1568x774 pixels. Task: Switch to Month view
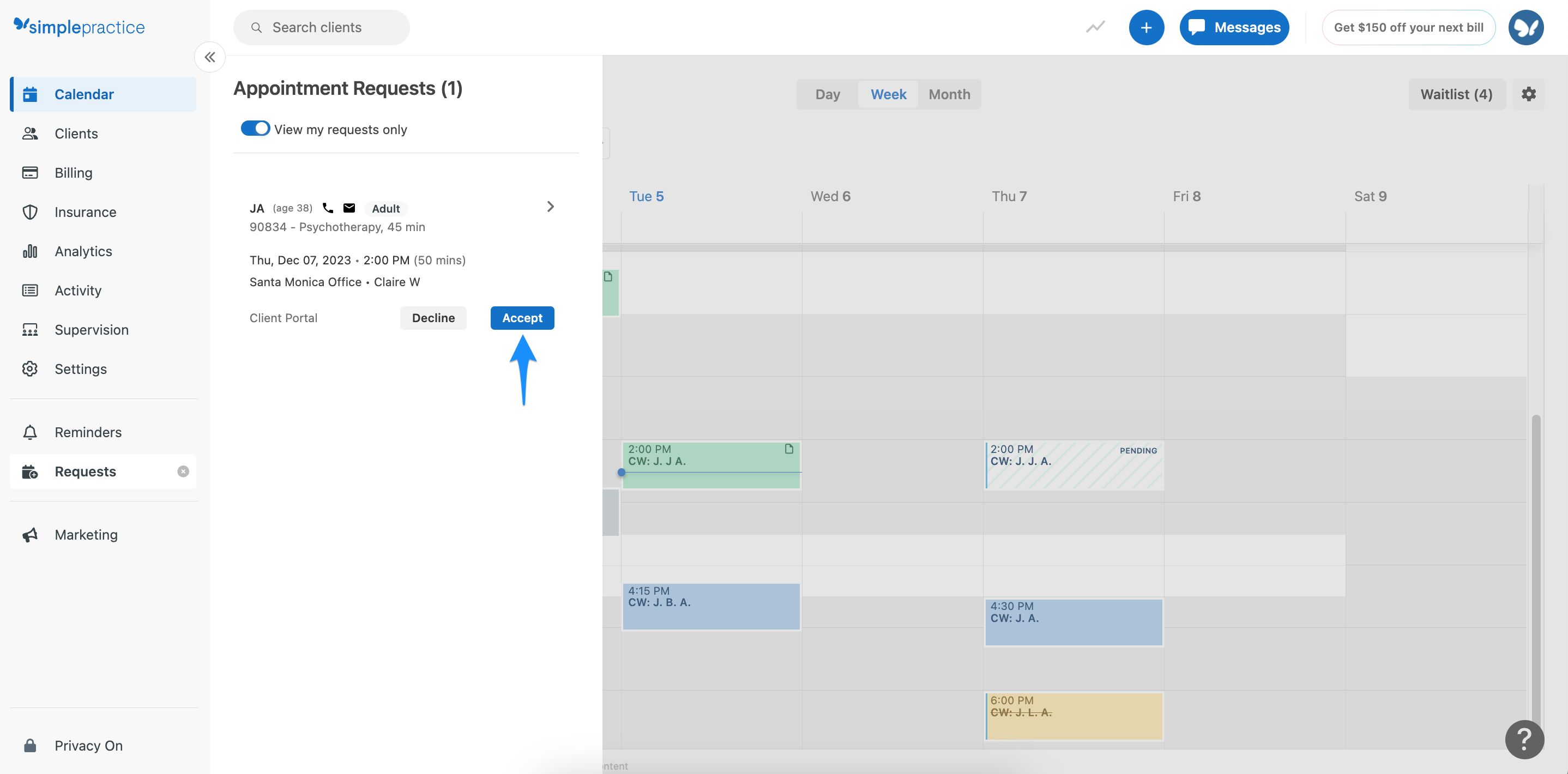pos(949,94)
